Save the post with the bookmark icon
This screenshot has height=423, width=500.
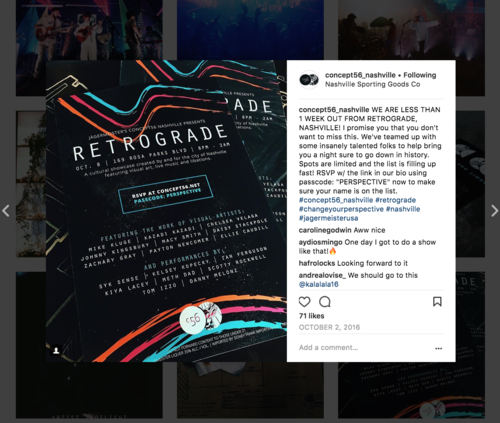point(437,302)
